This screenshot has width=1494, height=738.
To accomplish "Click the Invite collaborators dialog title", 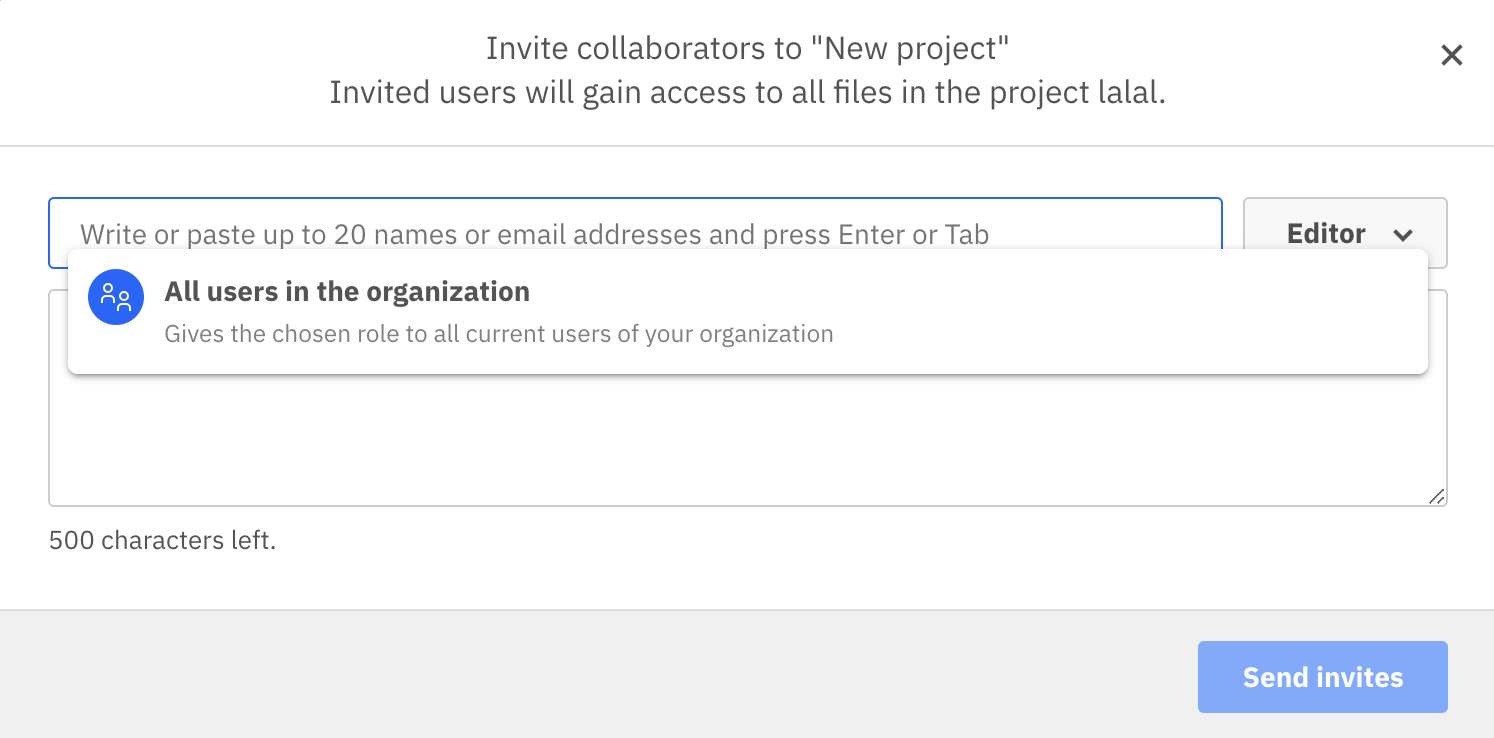I will click(x=747, y=47).
